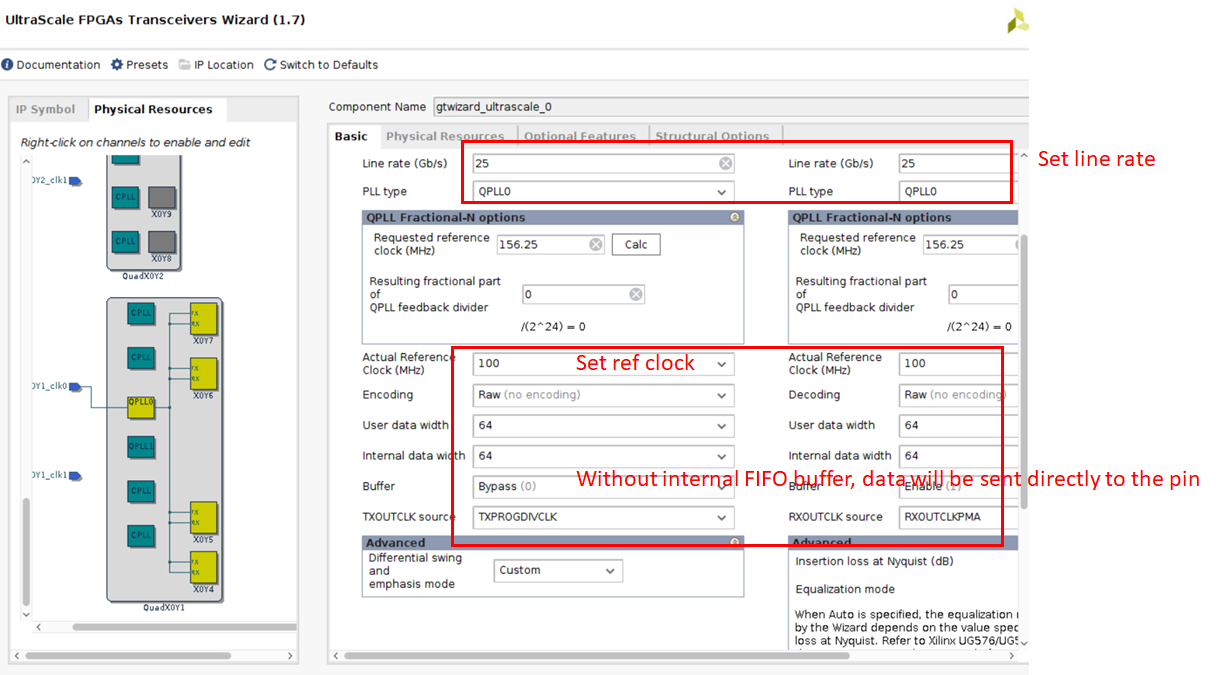1216x675 pixels.
Task: Click the Presets toolbar label
Action: tap(147, 65)
